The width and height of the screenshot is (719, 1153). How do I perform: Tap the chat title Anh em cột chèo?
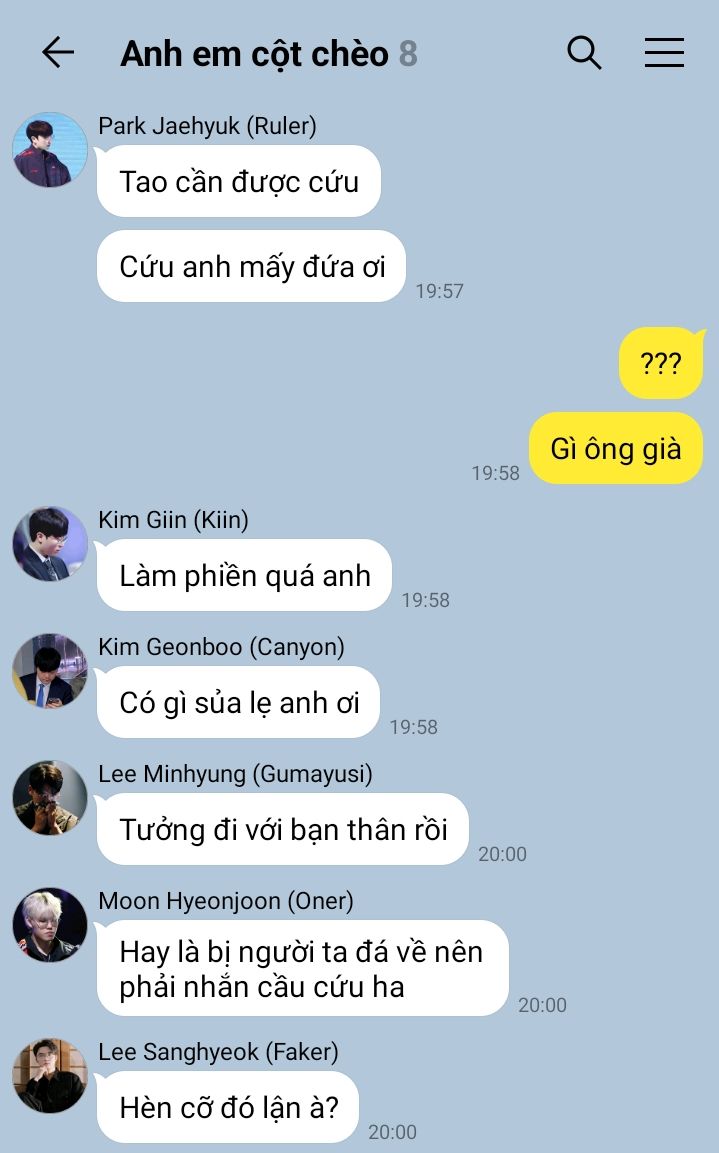(254, 54)
